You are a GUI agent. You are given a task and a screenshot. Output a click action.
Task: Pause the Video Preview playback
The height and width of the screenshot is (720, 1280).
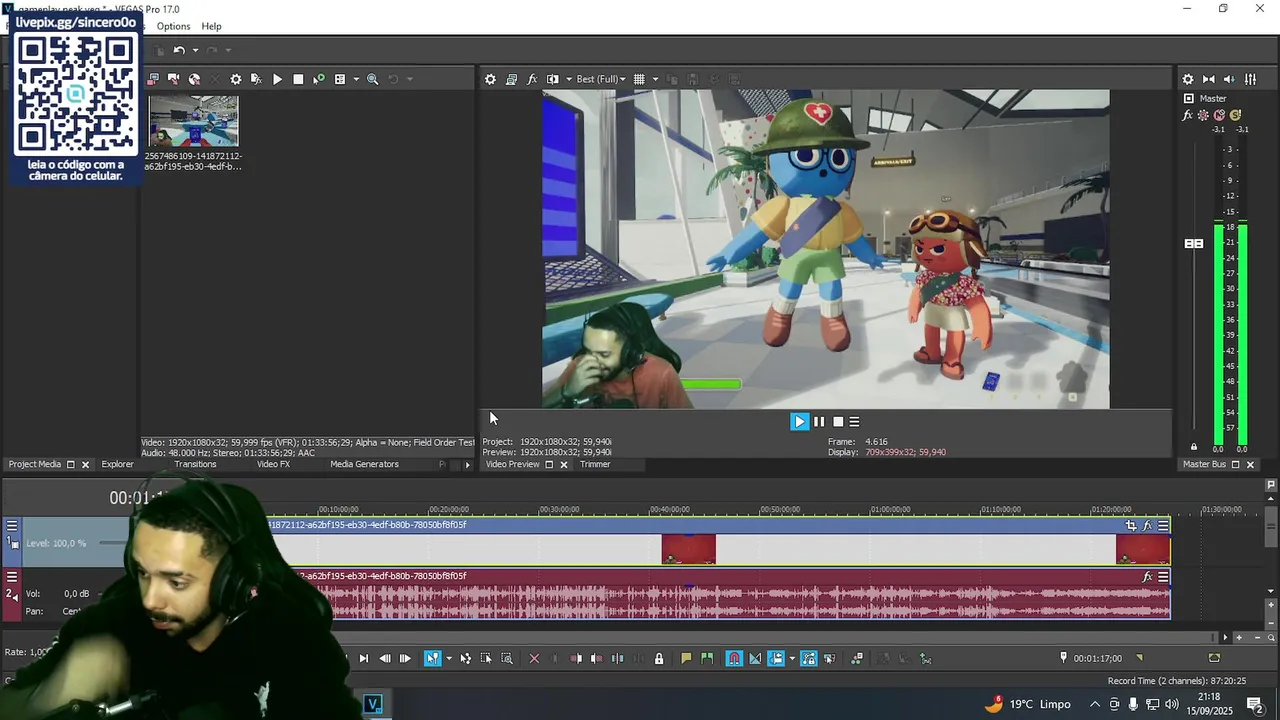pos(819,422)
